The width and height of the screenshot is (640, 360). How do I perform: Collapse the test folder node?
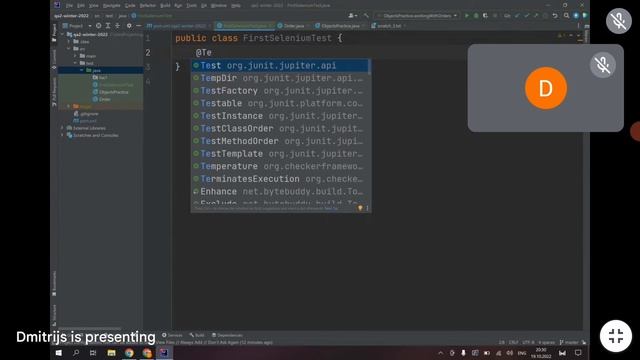point(75,63)
